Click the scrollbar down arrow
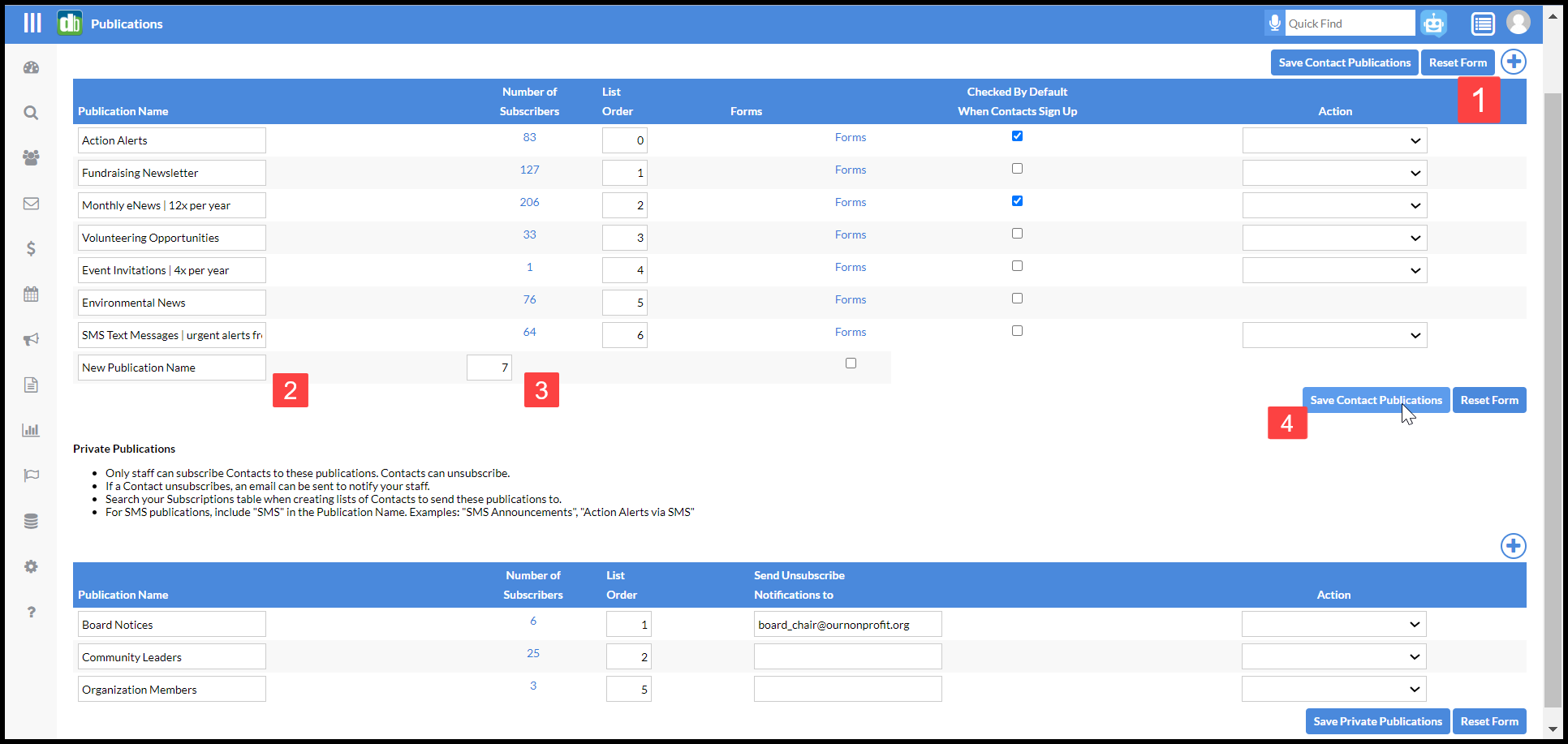 [1553, 729]
